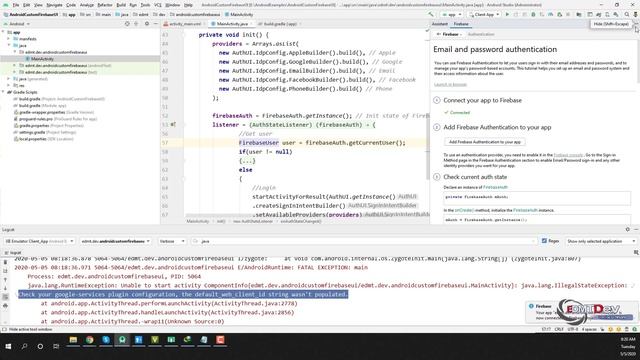The width and height of the screenshot is (640, 360).
Task: Click Launch in browser link
Action: (450, 84)
